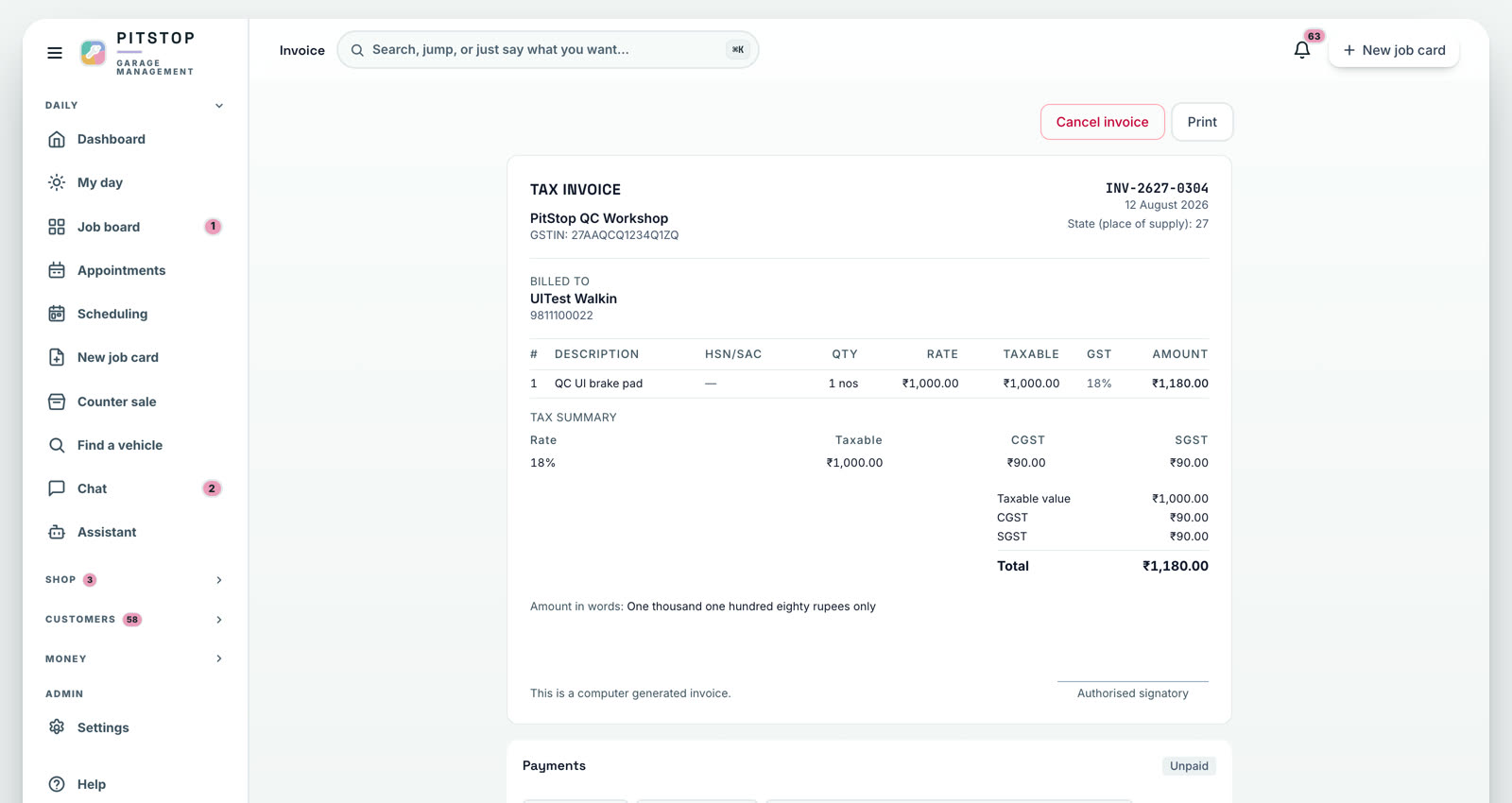Click the Chat speech bubble icon

coord(57,488)
